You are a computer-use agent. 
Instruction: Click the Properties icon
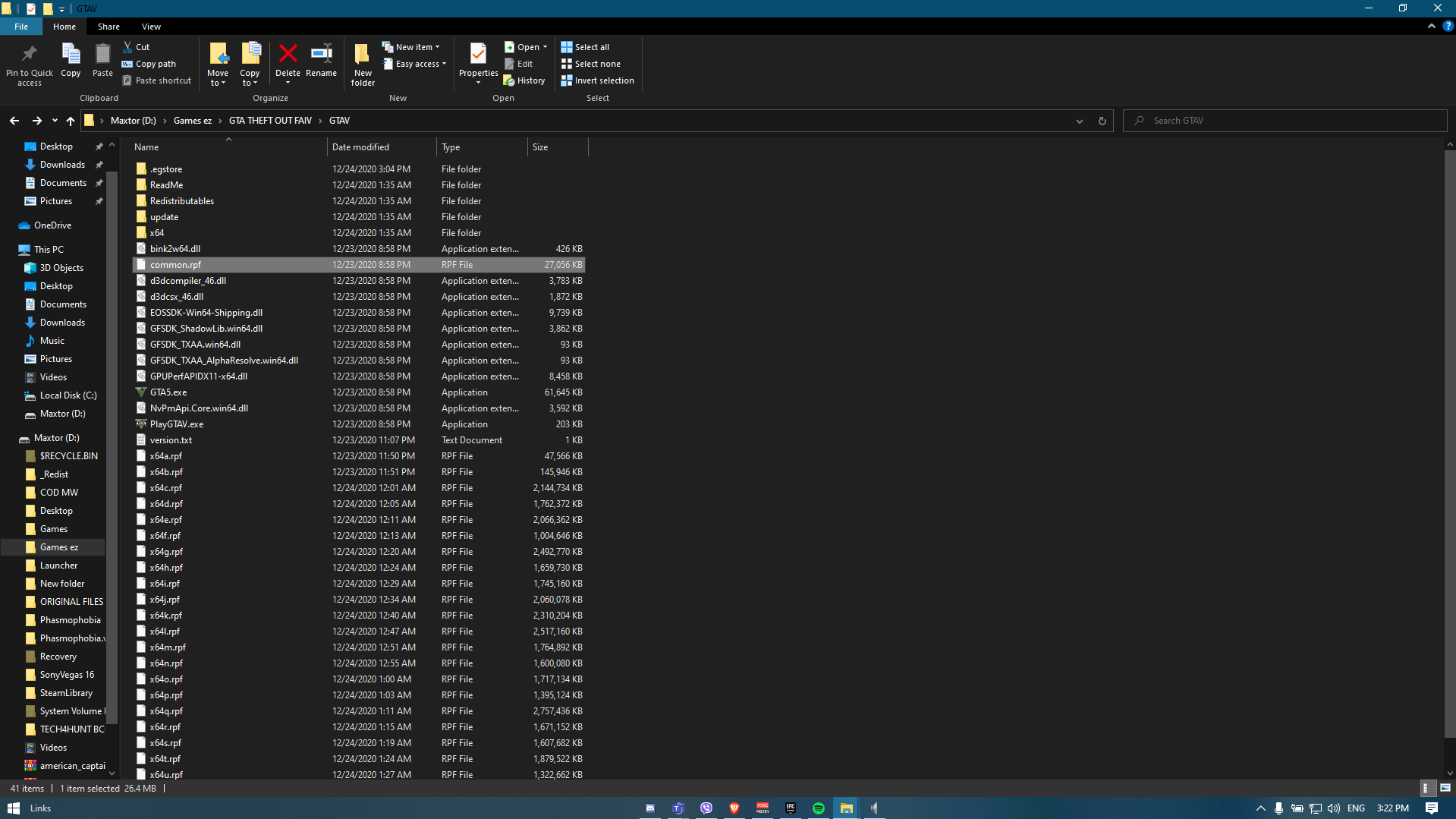point(478,54)
